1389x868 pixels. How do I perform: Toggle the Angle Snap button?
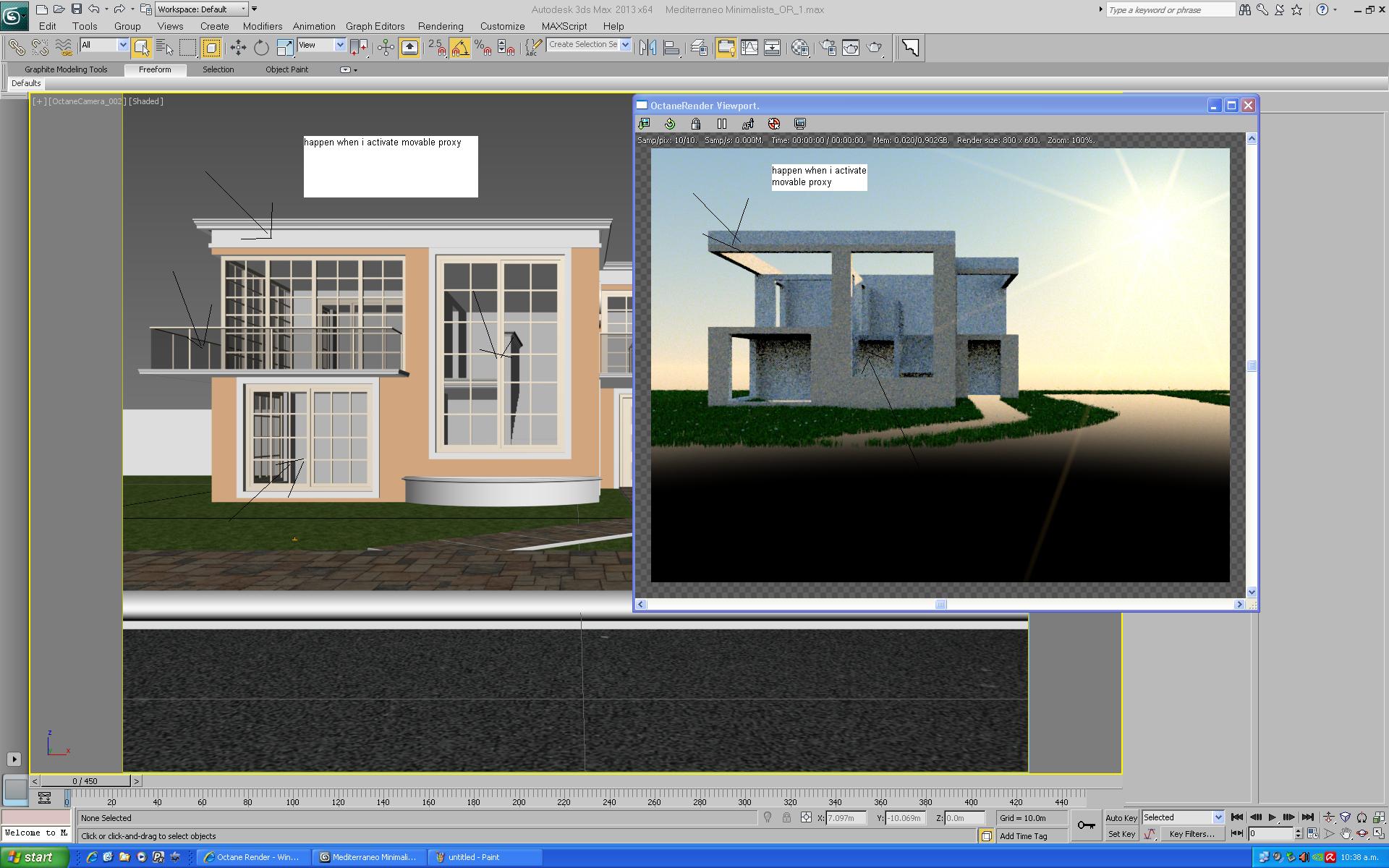[460, 48]
